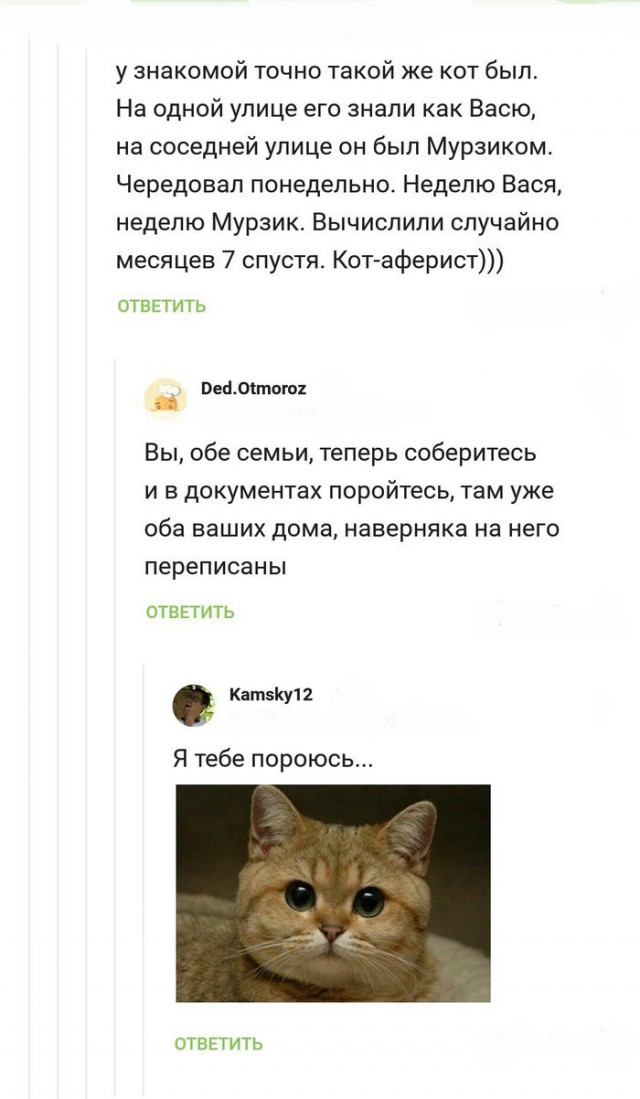Open Kamsky12 profile avatar
Image resolution: width=640 pixels, height=1099 pixels.
(193, 704)
